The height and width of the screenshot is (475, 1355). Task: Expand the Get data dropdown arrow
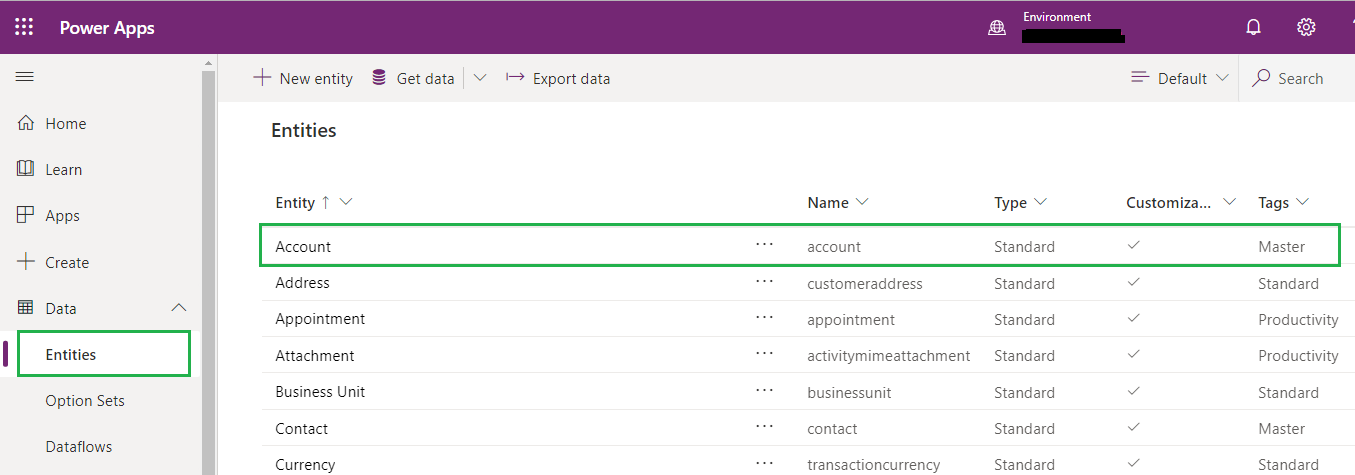[x=480, y=78]
